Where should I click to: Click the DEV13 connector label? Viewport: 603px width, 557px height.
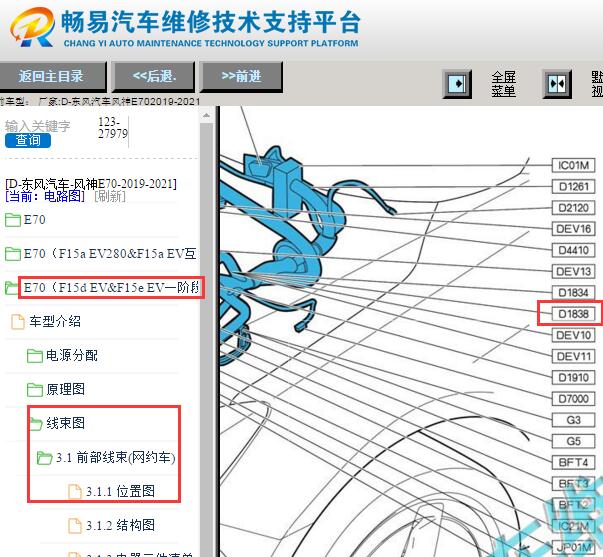click(573, 272)
